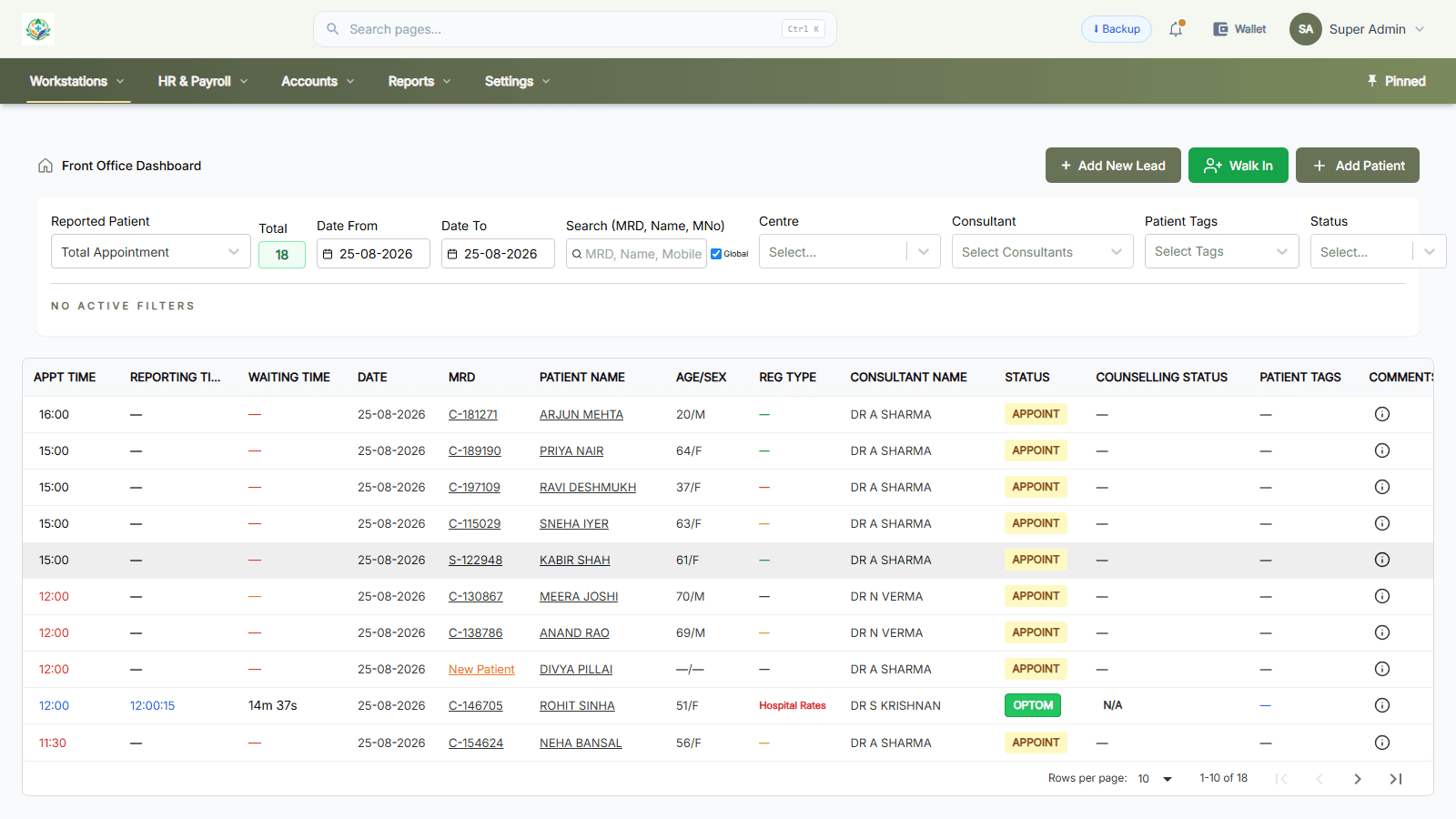Open Select Consultants dropdown
Viewport: 1456px width, 819px height.
pos(1043,252)
